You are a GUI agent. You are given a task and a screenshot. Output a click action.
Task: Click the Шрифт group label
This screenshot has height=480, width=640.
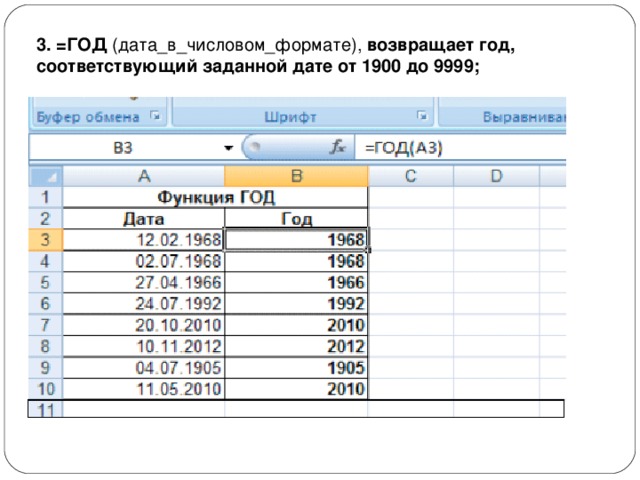[x=290, y=117]
